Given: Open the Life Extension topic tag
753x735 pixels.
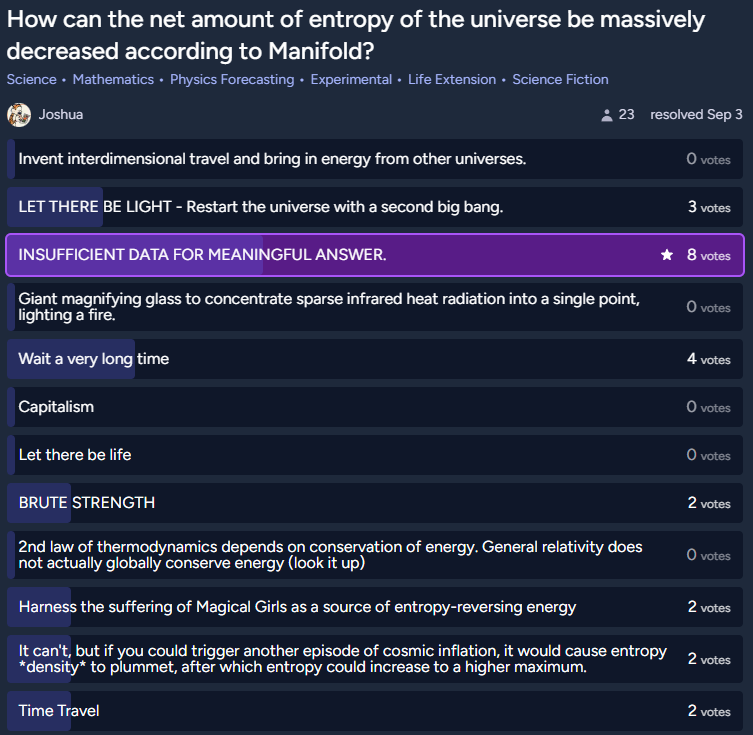Looking at the screenshot, I should pyautogui.click(x=452, y=79).
